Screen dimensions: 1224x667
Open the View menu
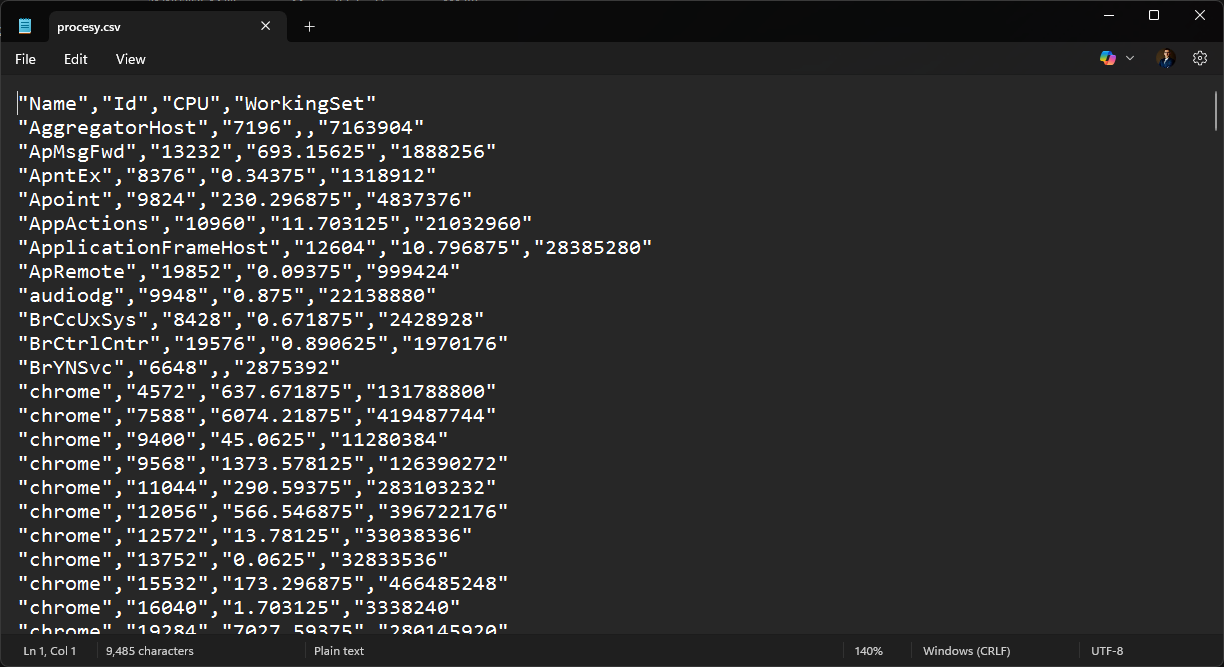click(130, 59)
